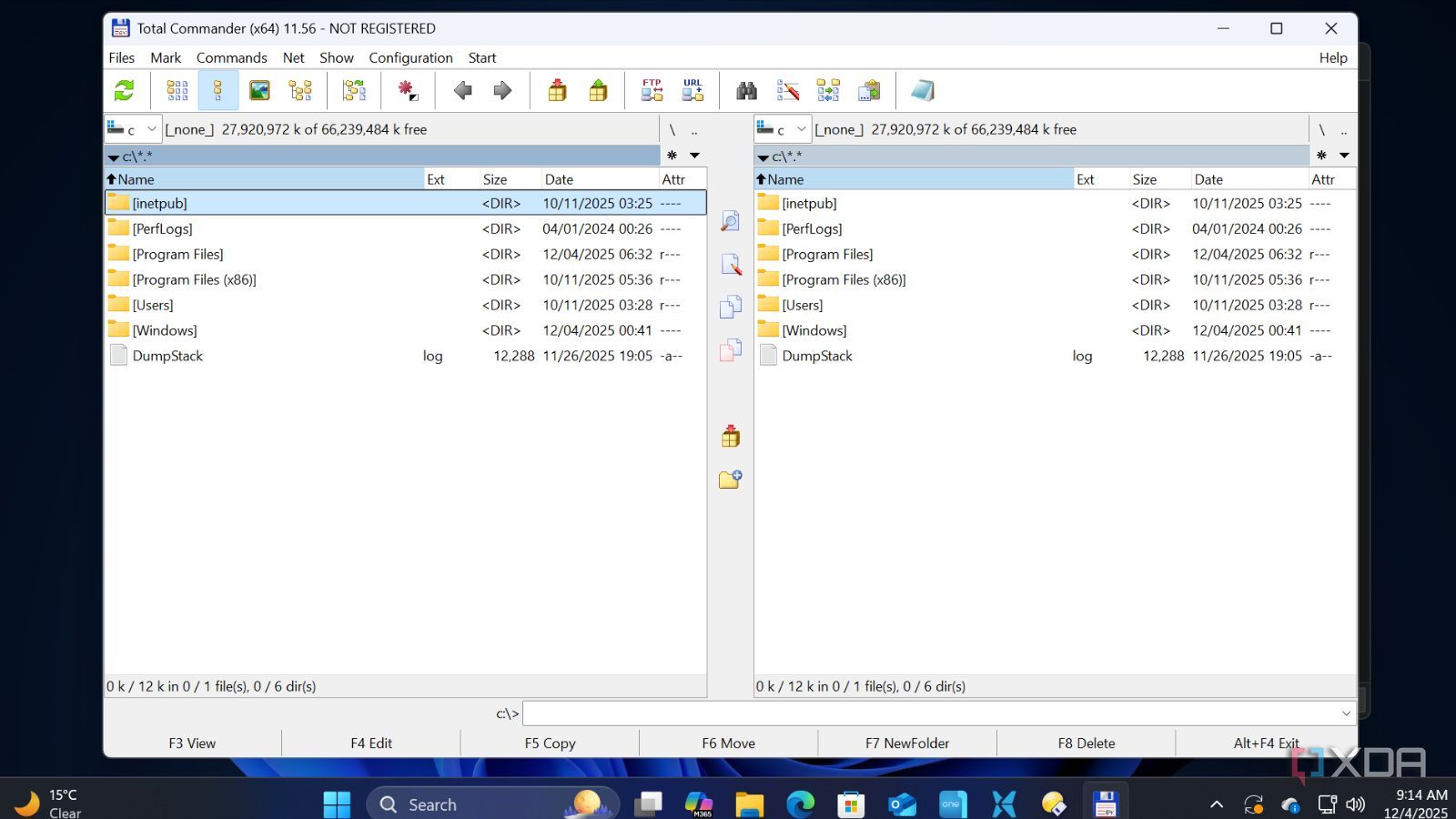
Task: Click the red asterisk invert selection icon
Action: coord(408,90)
